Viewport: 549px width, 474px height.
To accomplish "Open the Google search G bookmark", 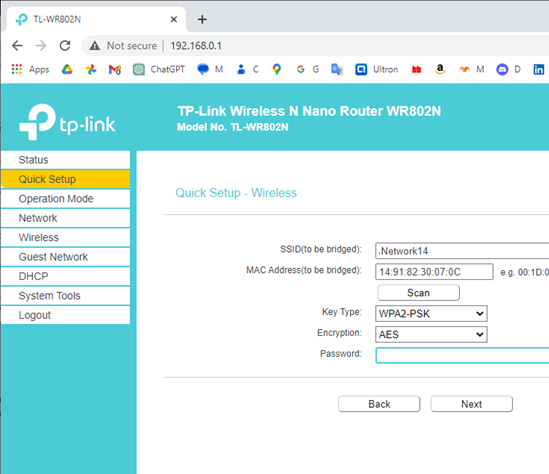I will point(308,69).
